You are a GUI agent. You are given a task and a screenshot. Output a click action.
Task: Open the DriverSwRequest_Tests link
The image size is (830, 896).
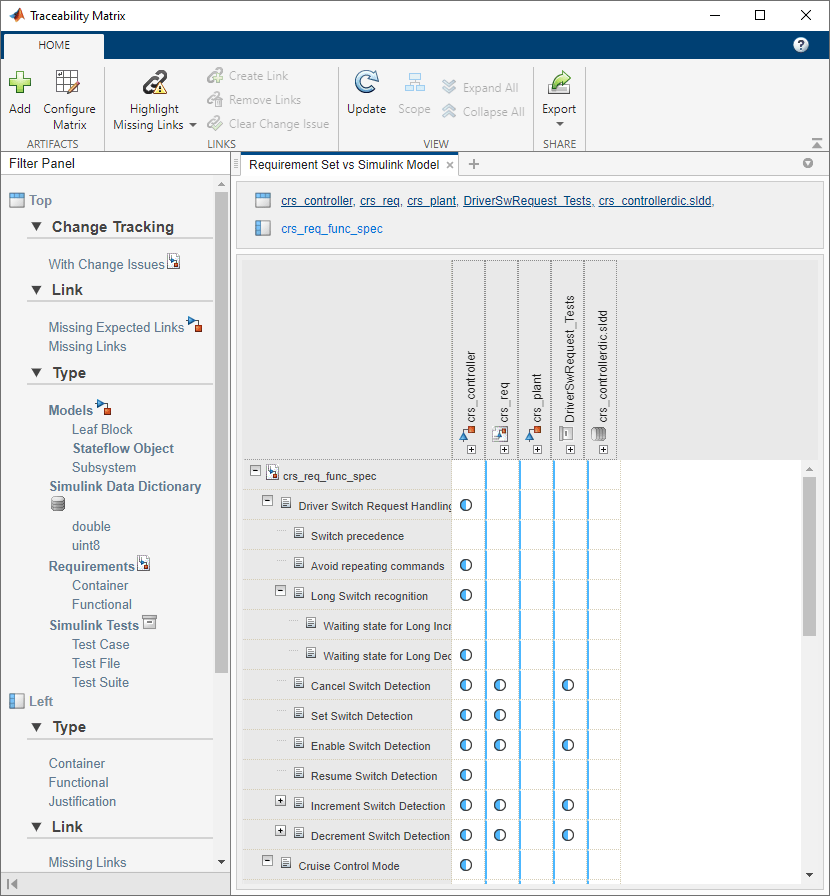coord(528,201)
